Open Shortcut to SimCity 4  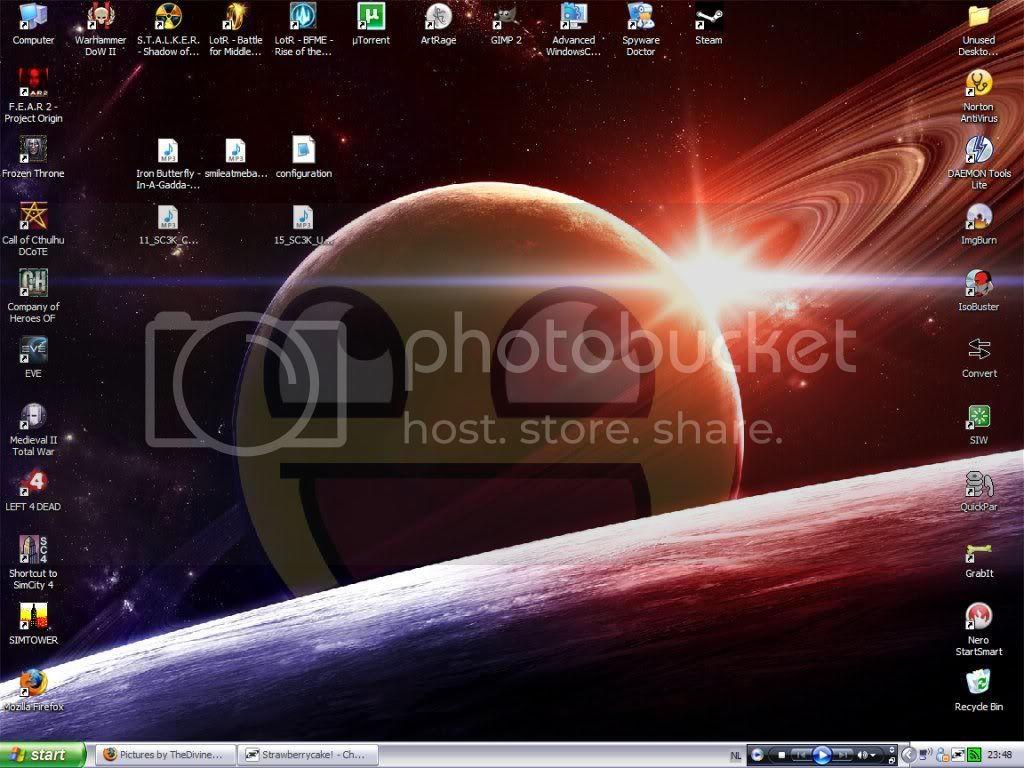33,562
